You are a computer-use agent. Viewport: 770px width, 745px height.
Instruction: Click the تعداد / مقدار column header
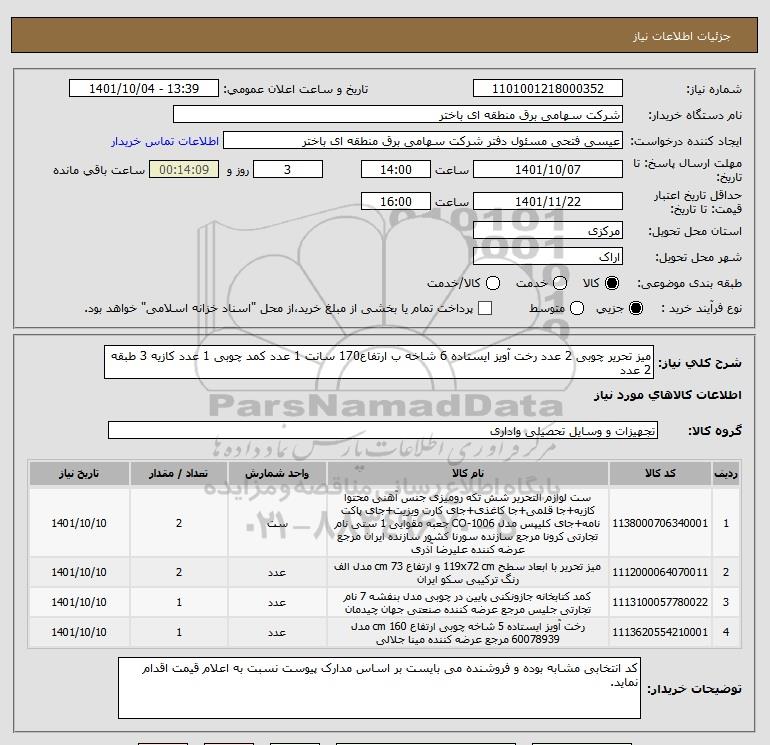tap(179, 473)
